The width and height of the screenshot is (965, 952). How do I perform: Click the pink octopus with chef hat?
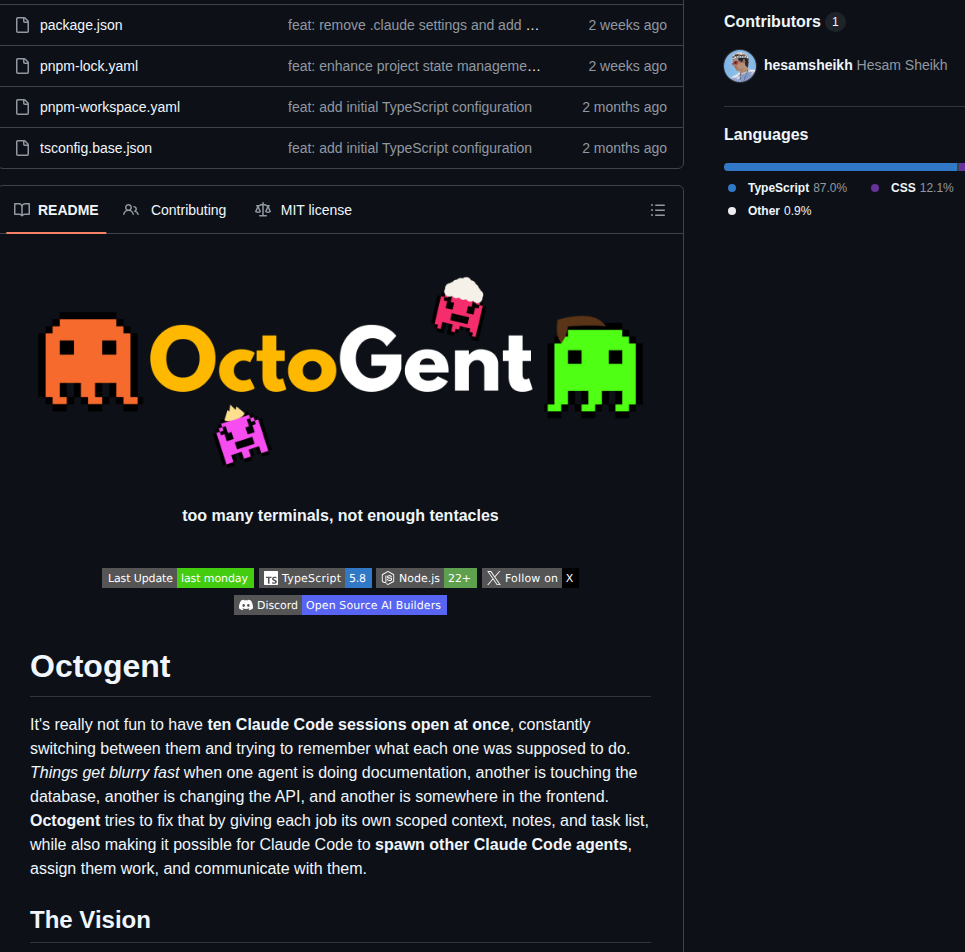coord(460,308)
